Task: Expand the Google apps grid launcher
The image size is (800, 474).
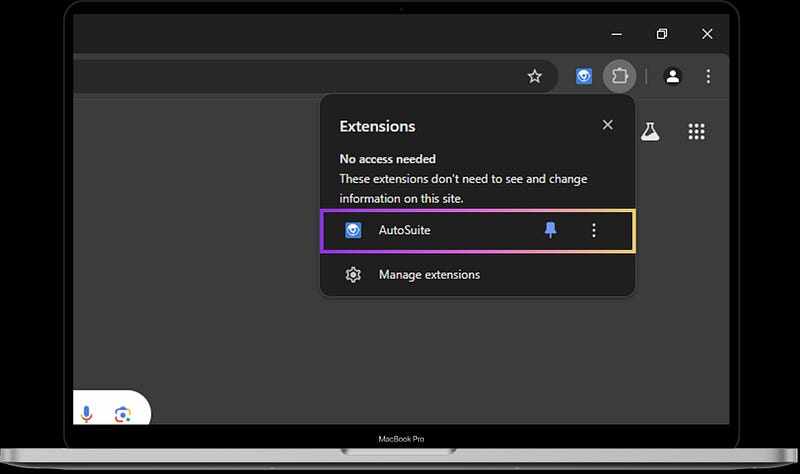Action: tap(697, 131)
